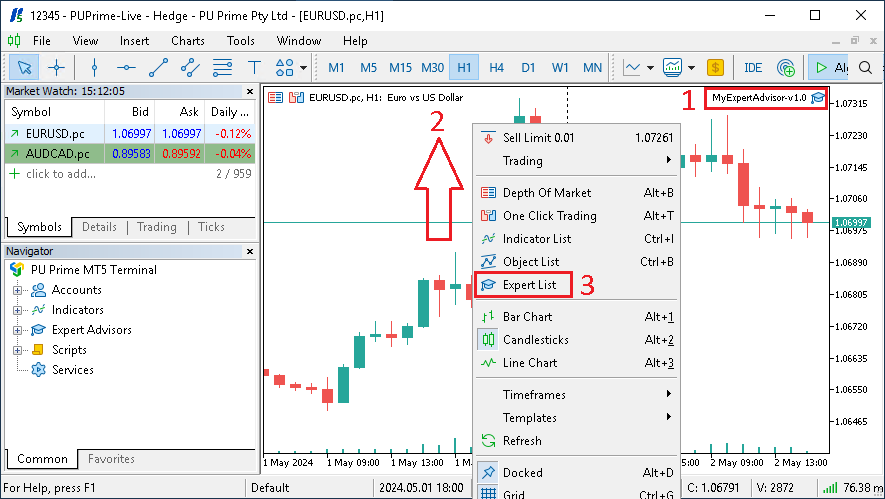
Task: Select the crosshair tool
Action: pyautogui.click(x=56, y=68)
